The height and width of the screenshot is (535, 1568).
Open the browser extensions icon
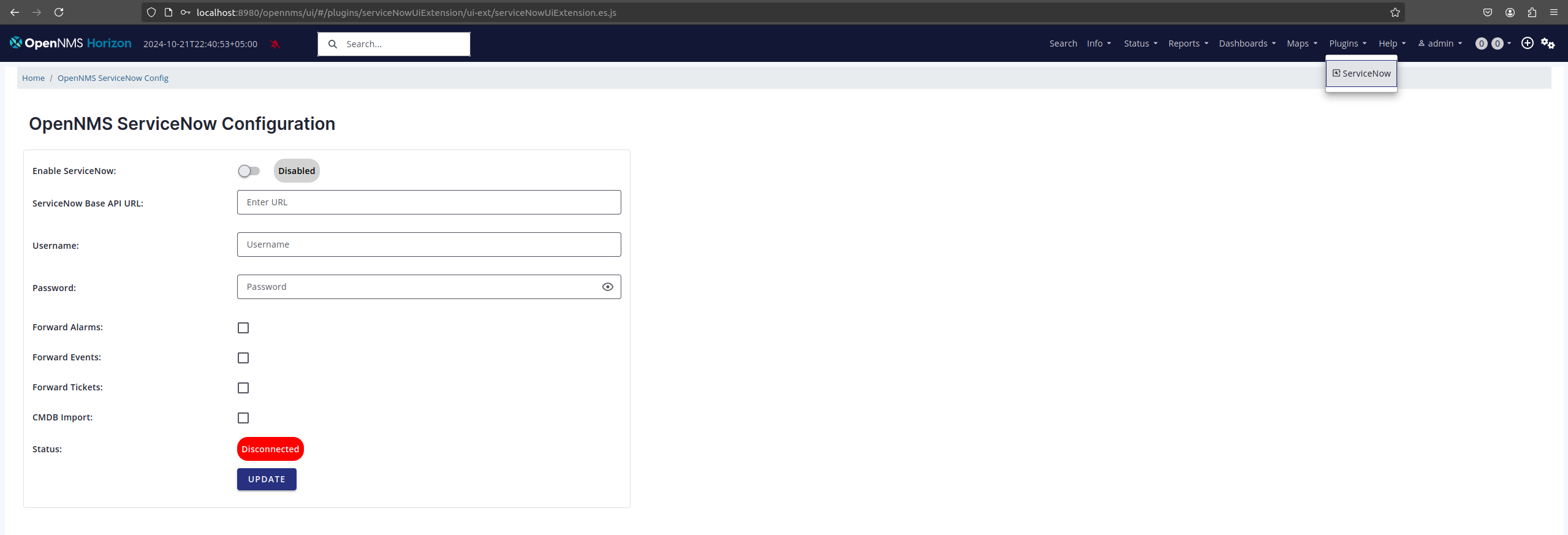tap(1532, 12)
